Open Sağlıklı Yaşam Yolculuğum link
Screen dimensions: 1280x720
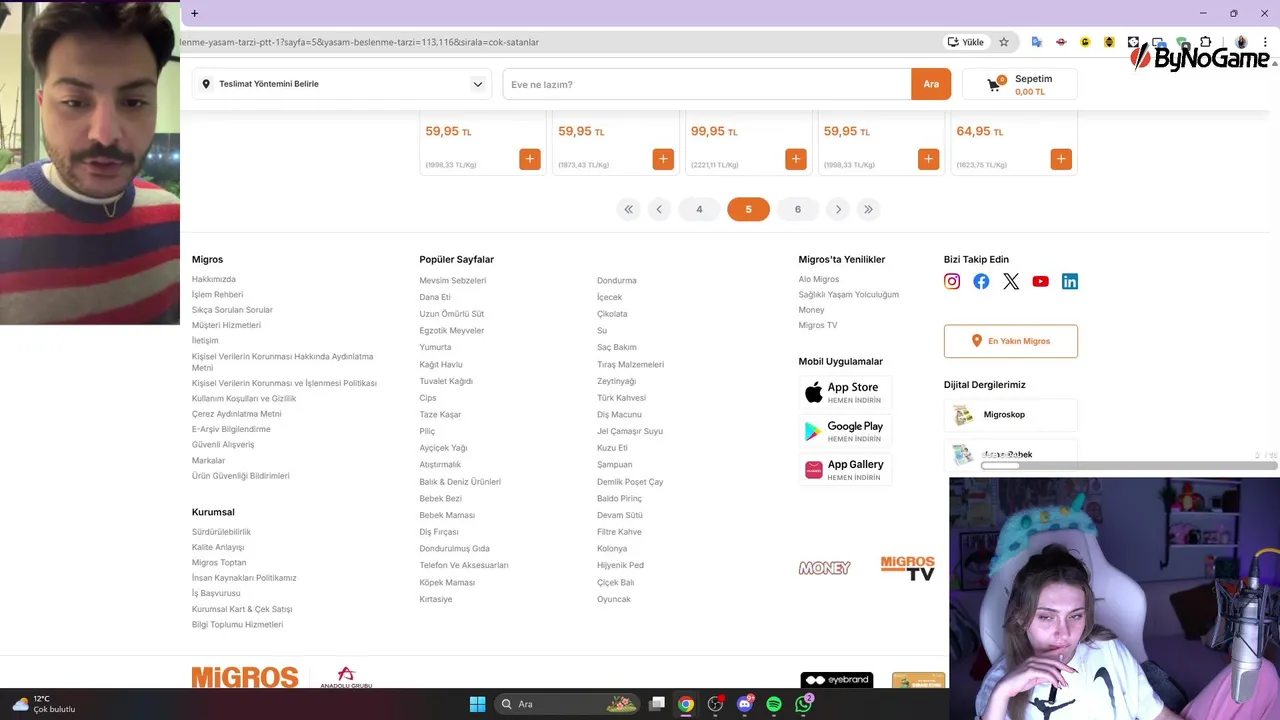point(849,295)
